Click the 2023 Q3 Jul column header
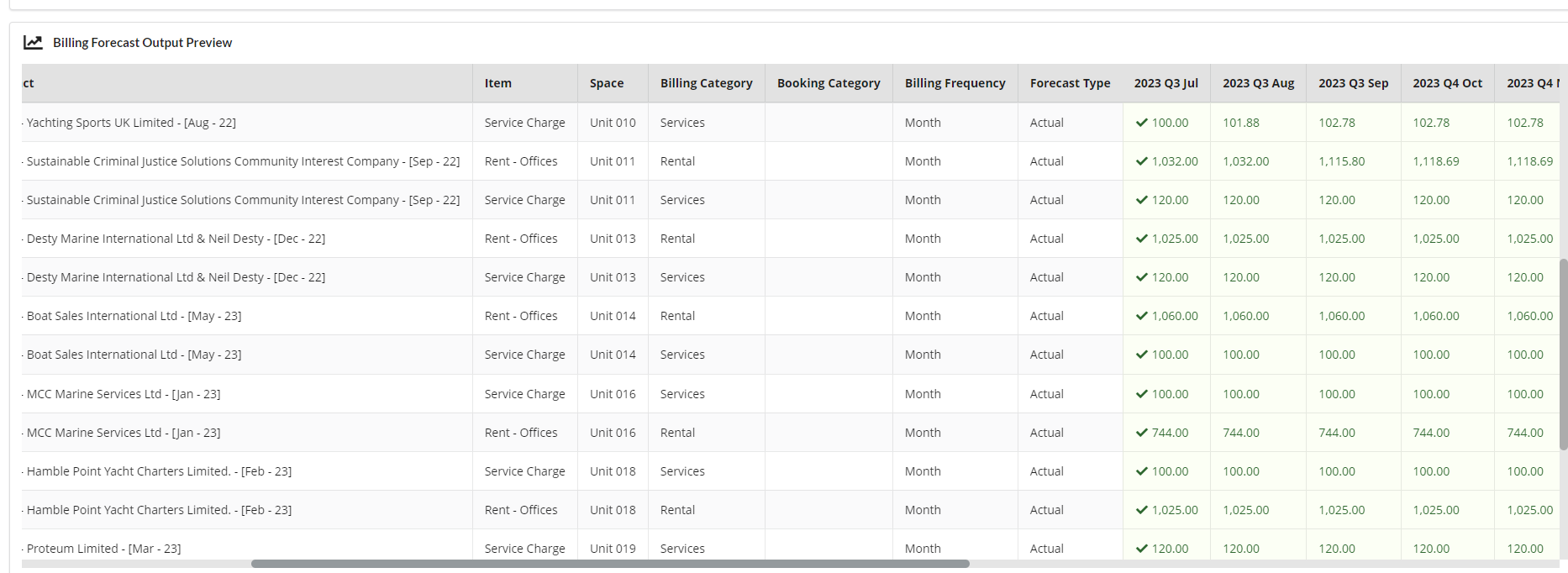Viewport: 1568px width, 573px height. point(1166,83)
